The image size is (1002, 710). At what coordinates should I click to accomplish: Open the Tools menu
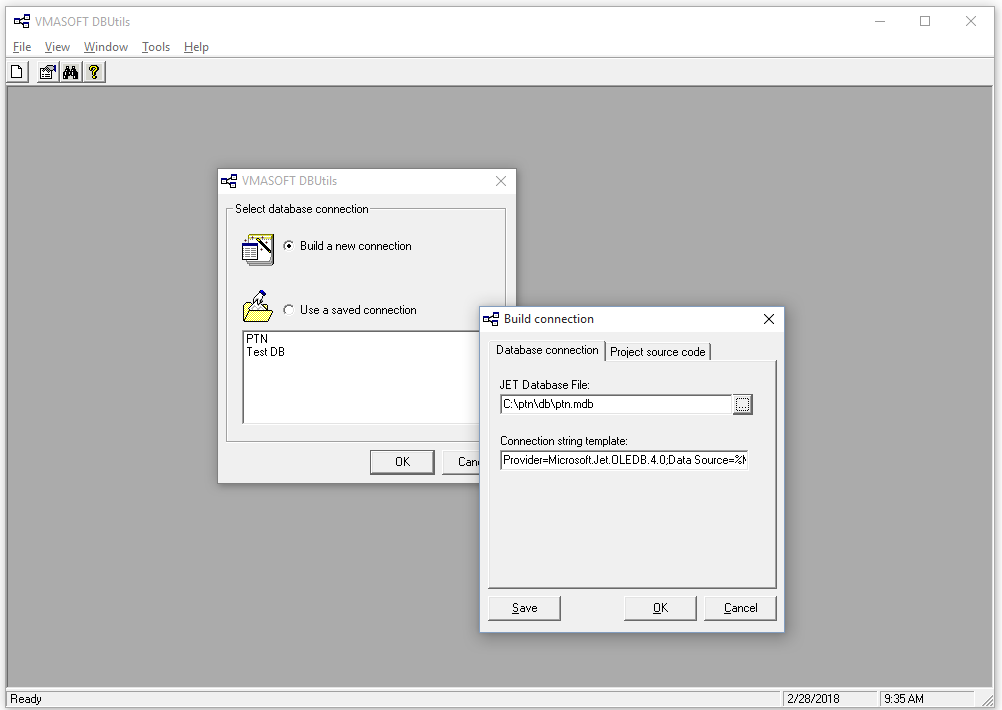[155, 47]
